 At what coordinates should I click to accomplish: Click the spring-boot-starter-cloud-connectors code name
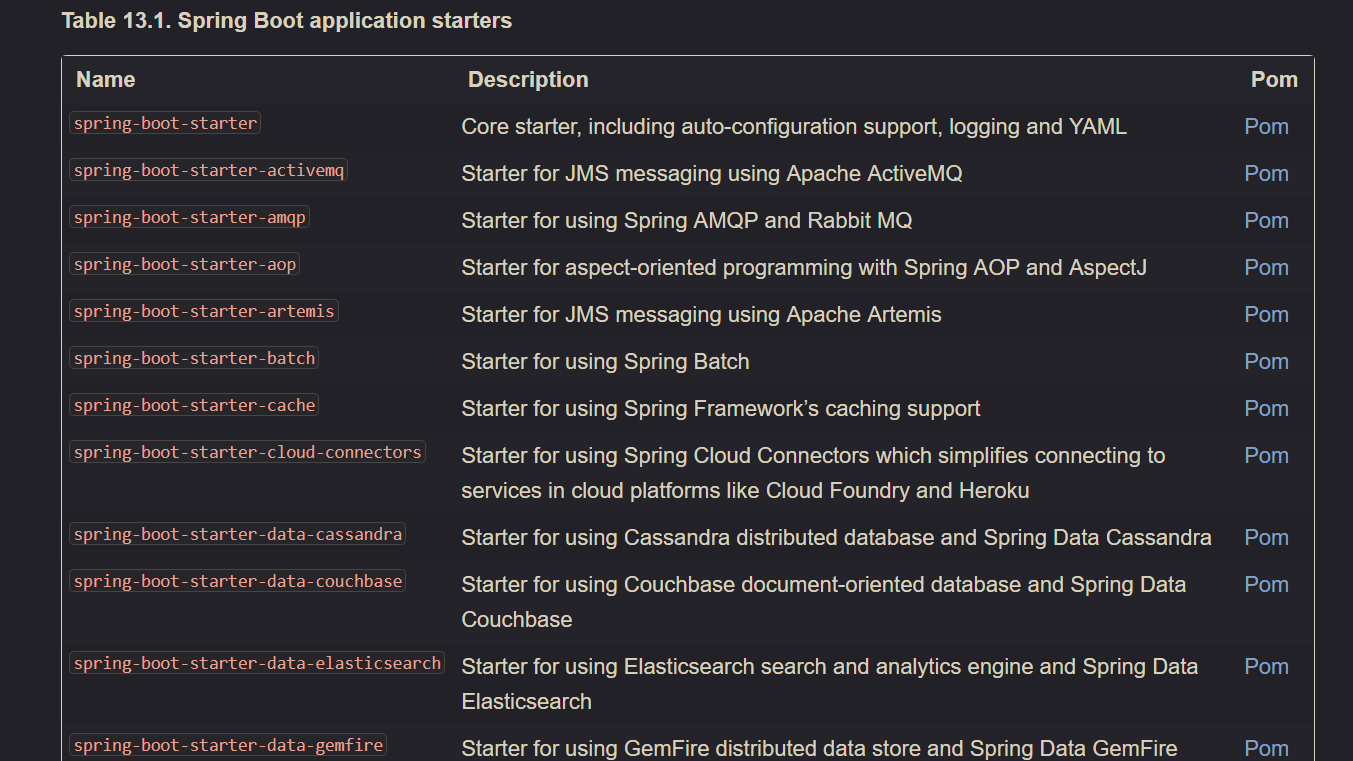[x=247, y=452]
